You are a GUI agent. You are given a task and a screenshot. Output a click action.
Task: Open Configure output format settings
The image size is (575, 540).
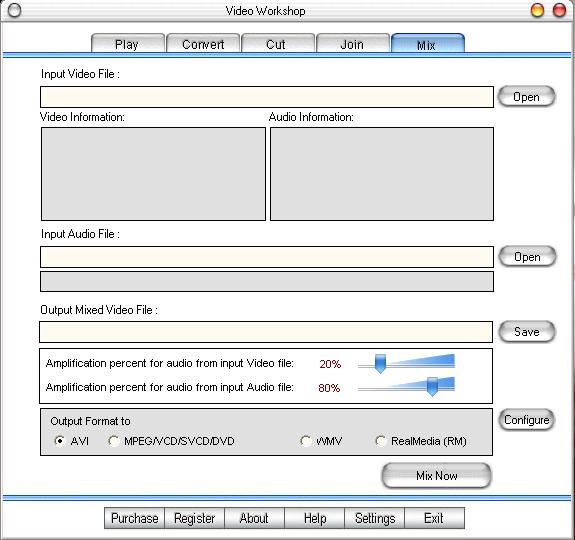526,420
